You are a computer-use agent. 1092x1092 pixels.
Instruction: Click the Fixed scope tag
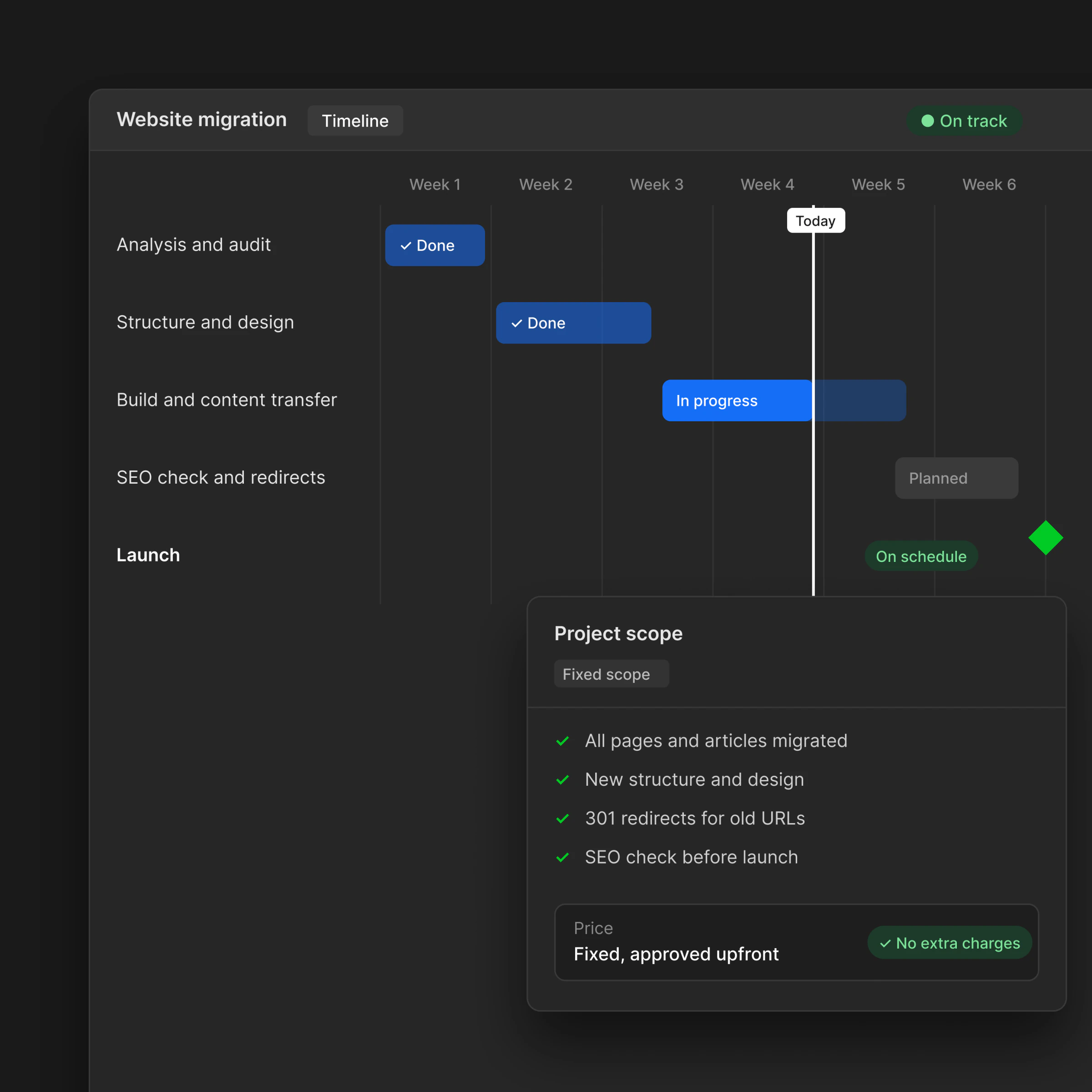611,674
